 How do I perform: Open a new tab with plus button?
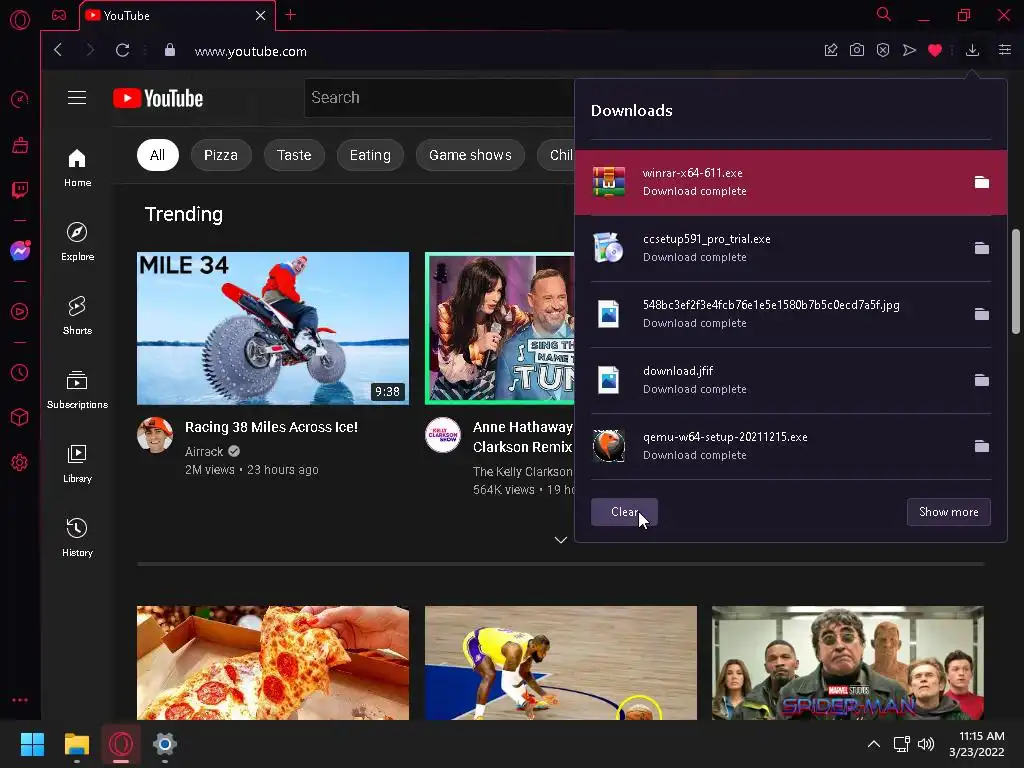pos(291,15)
